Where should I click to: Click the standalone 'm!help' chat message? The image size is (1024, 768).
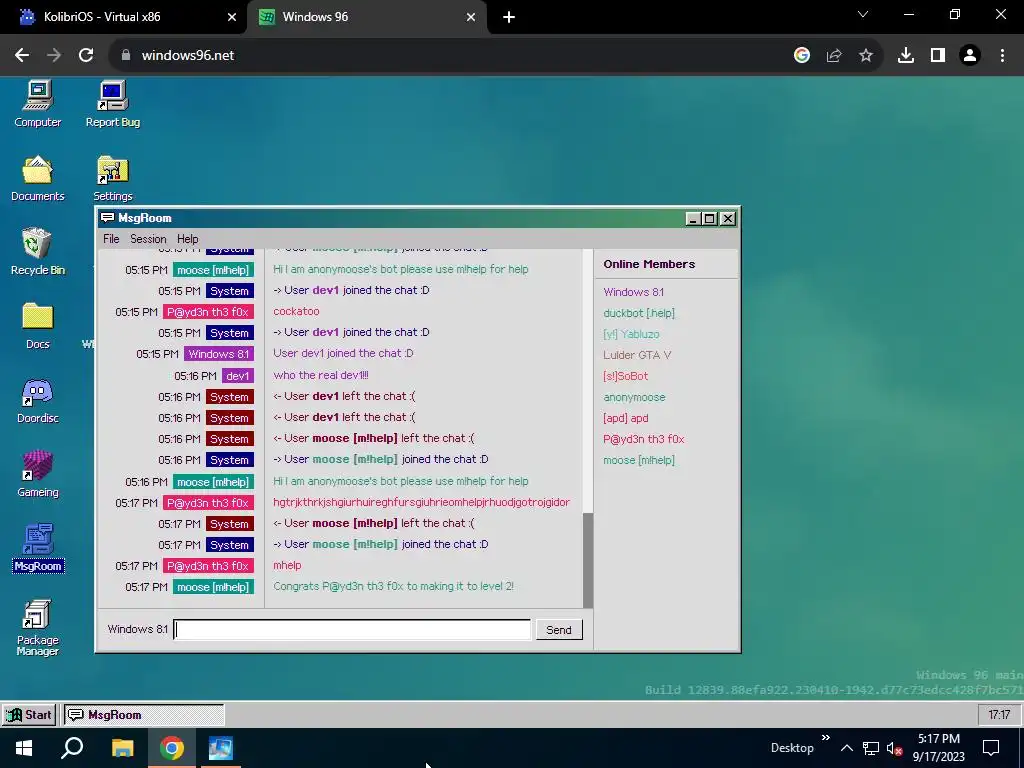pos(287,566)
